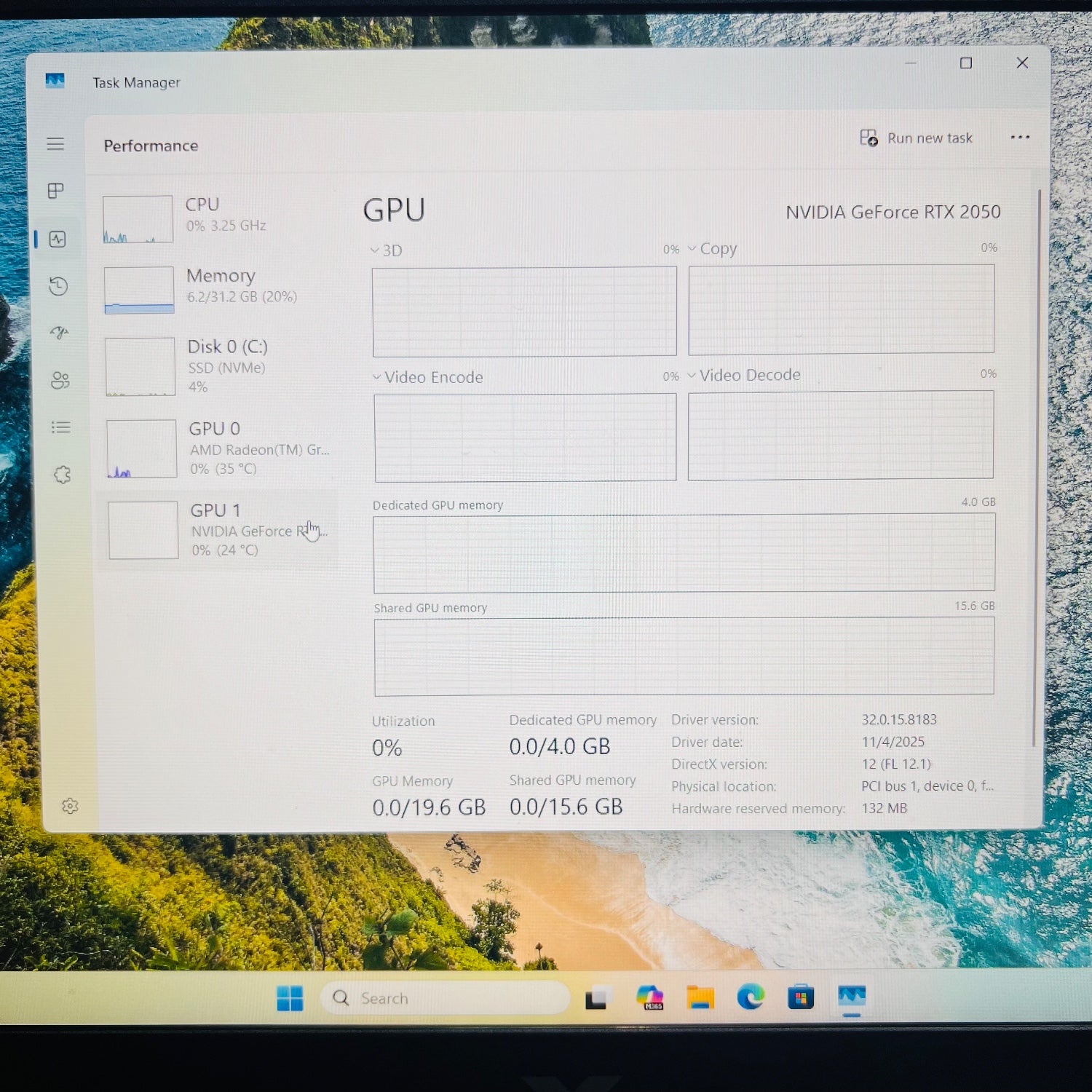Open the Details page icon
This screenshot has height=1092, width=1092.
coord(60,427)
